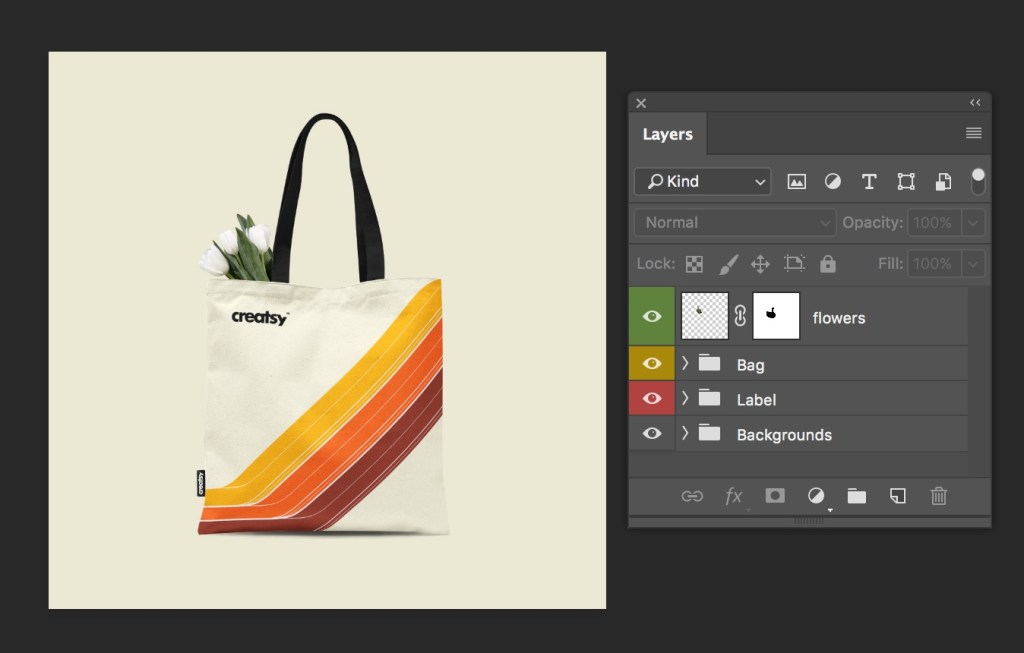The width and height of the screenshot is (1024, 653).
Task: Add a layer style with the fx icon
Action: point(734,496)
